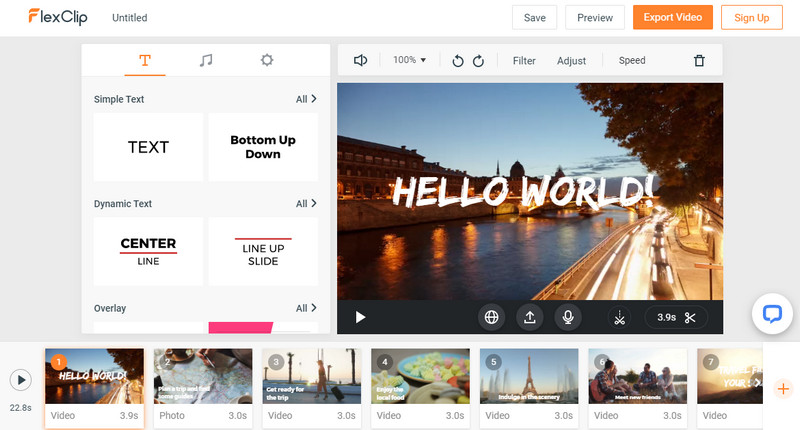Expand All for Overlay
This screenshot has height=430, width=800.
coord(306,308)
